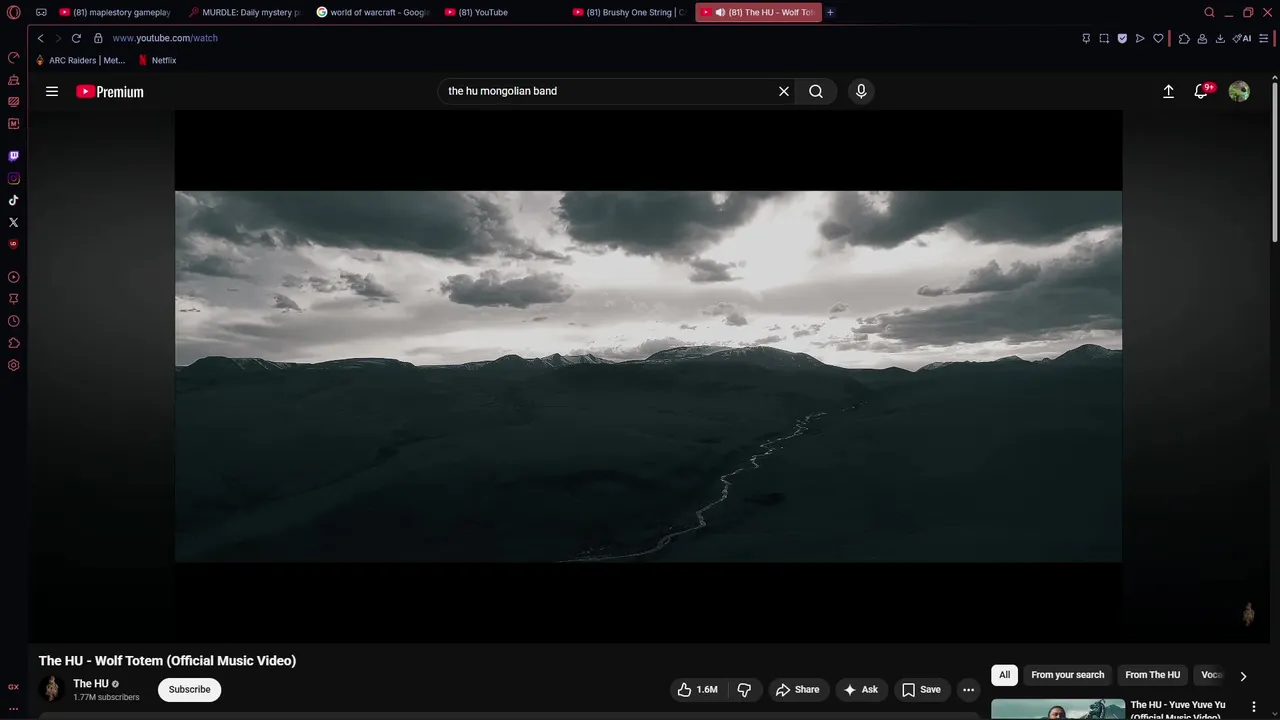This screenshot has height=720, width=1280.
Task: Go back to the previous page
Action: coord(40,38)
